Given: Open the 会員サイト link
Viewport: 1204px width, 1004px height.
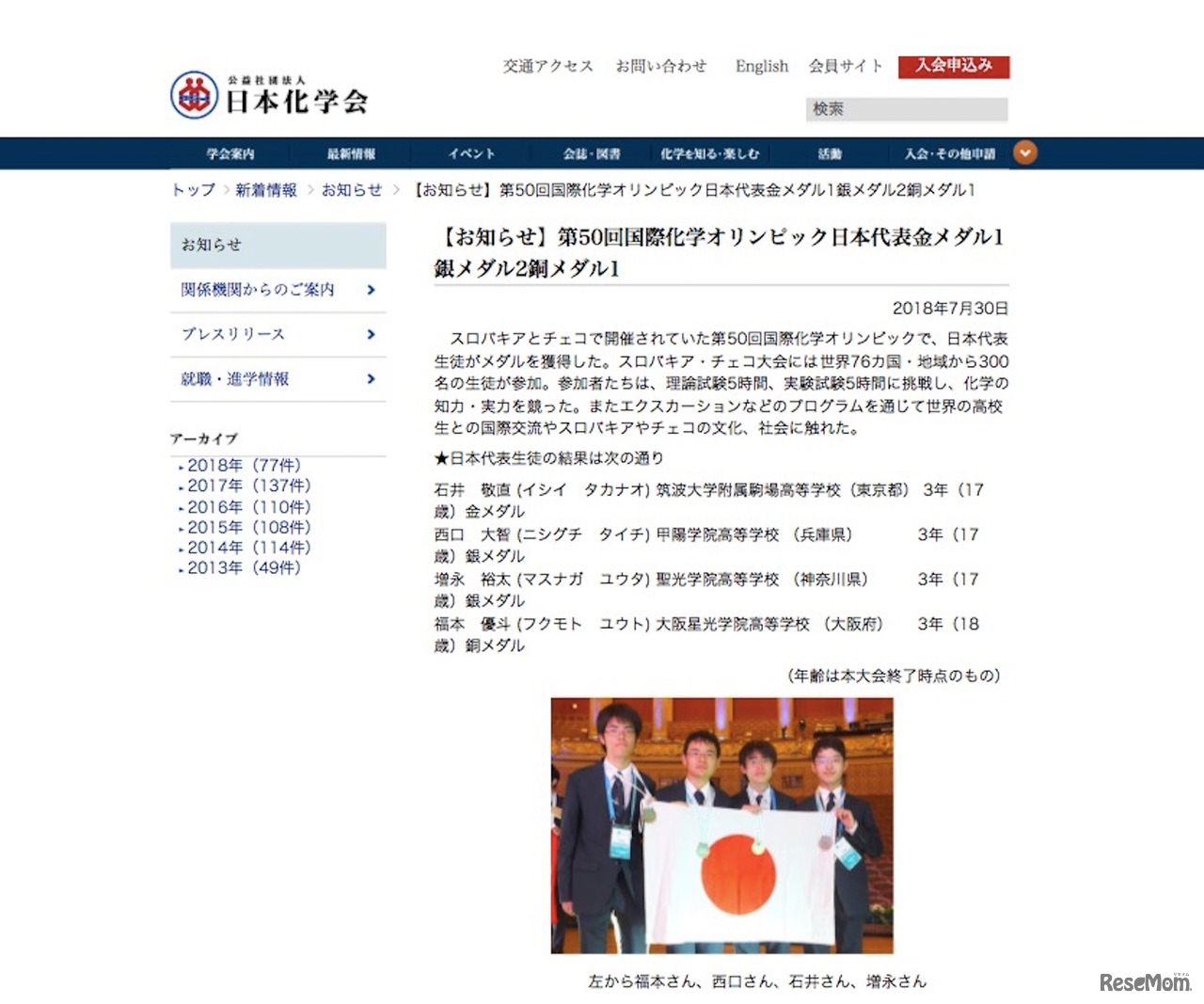Looking at the screenshot, I should click(x=846, y=66).
